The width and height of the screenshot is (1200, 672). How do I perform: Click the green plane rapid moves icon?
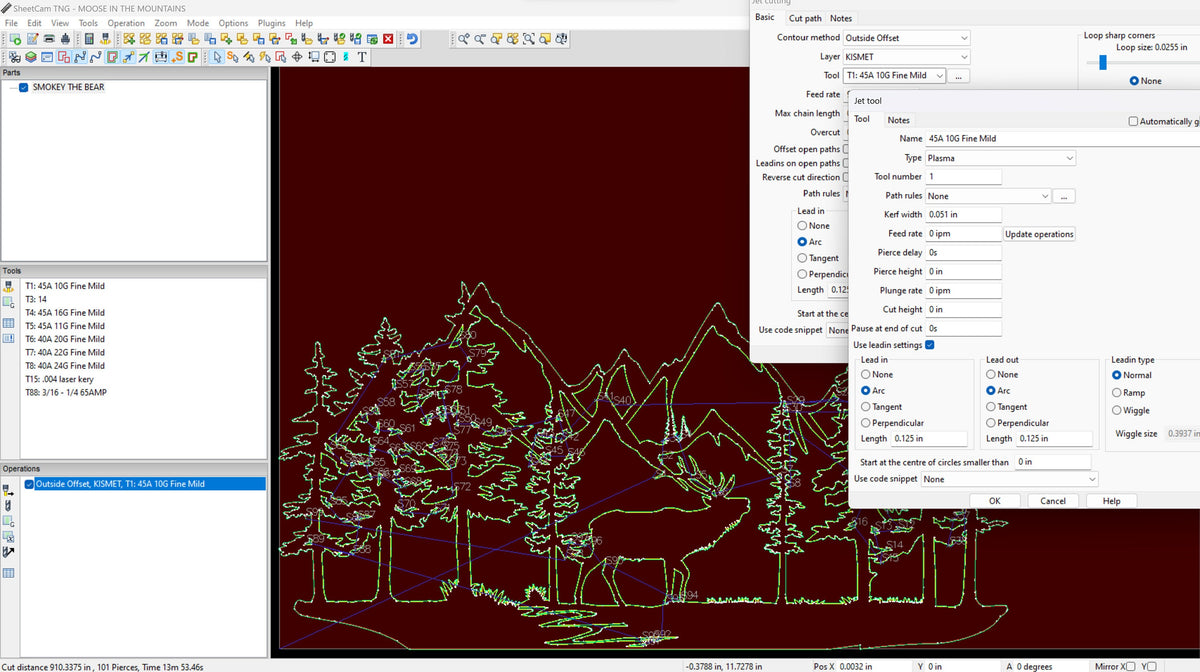coord(144,56)
